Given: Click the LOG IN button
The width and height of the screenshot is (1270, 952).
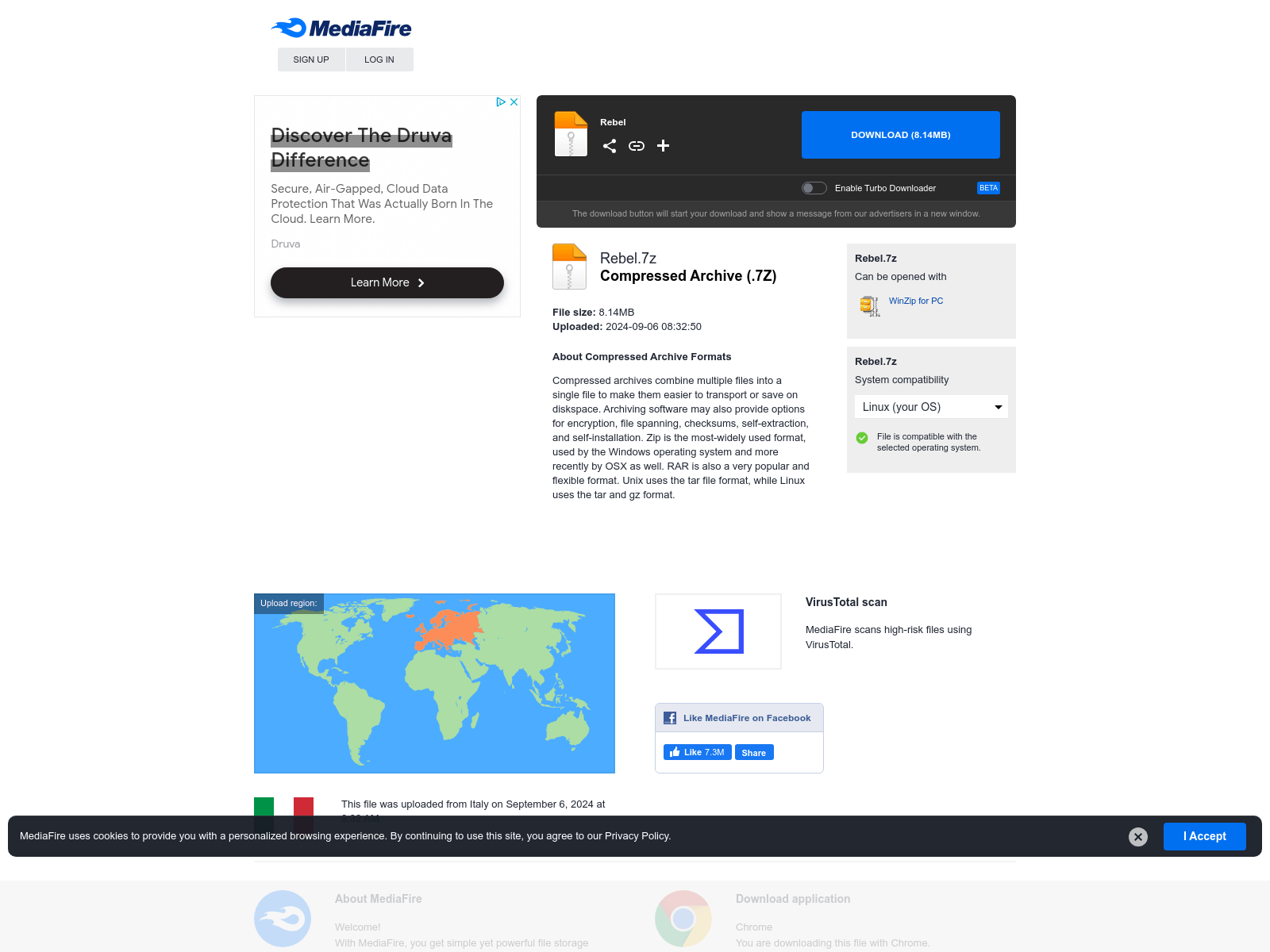Looking at the screenshot, I should click(379, 59).
